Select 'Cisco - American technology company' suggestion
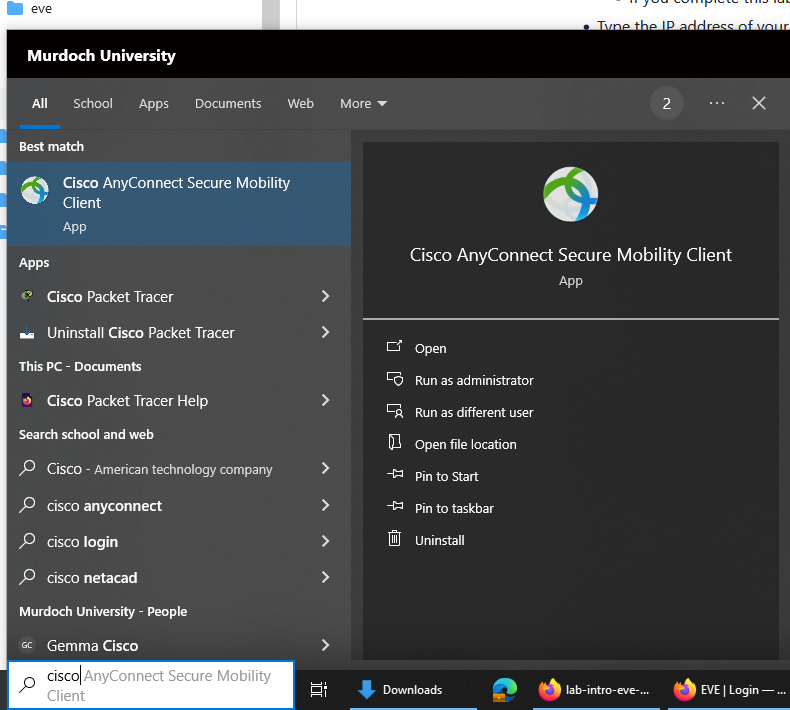 point(179,469)
